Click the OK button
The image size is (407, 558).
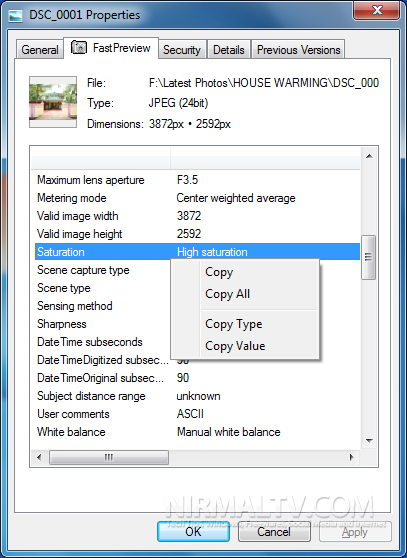coord(194,532)
